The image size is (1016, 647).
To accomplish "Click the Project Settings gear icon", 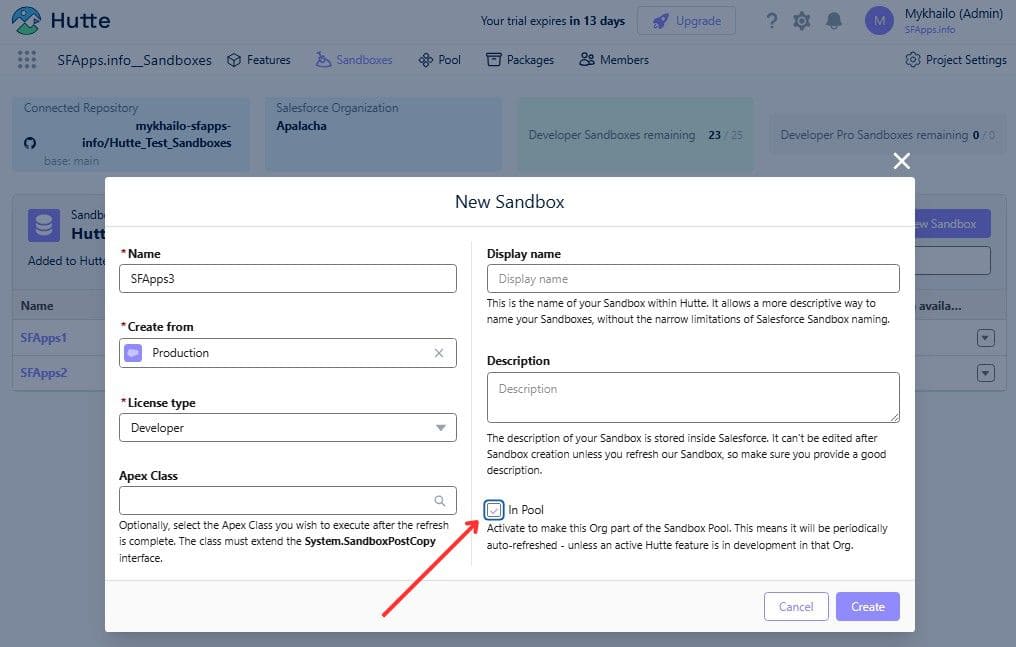I will [x=913, y=60].
